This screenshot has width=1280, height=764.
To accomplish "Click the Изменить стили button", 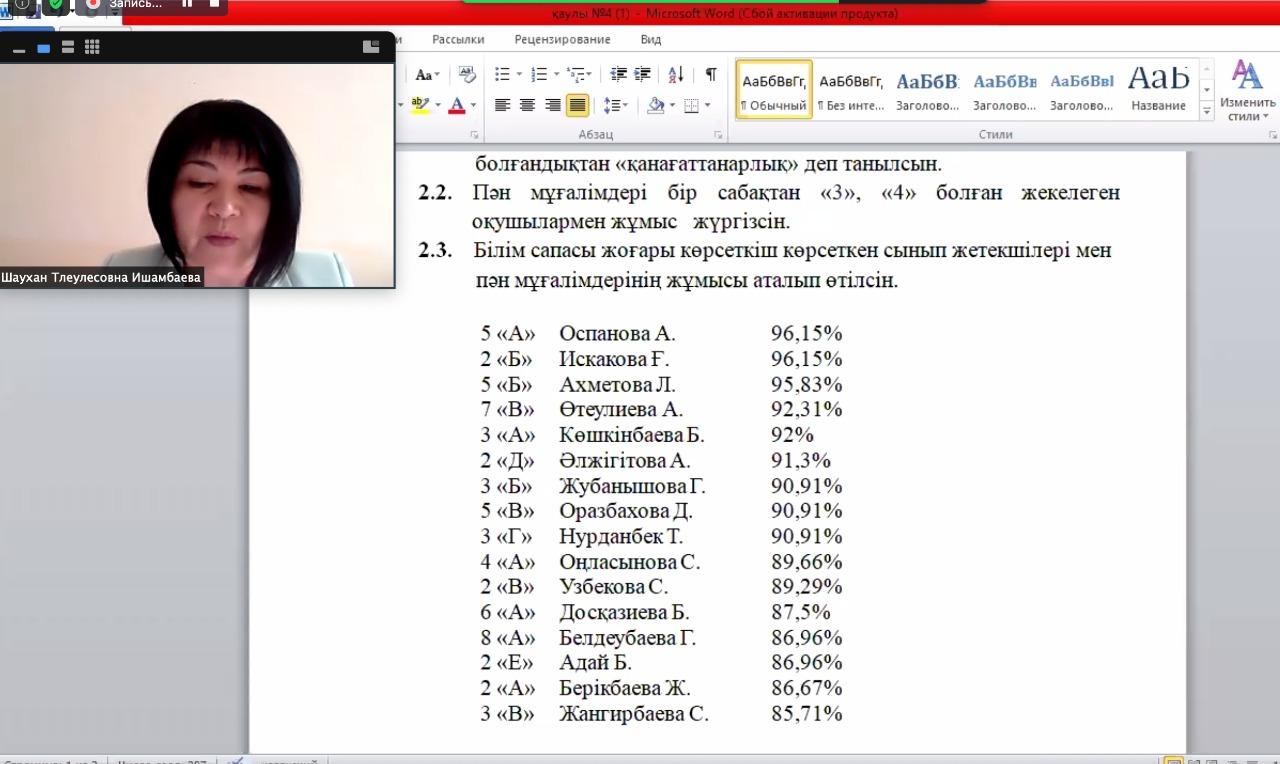I will [1247, 90].
